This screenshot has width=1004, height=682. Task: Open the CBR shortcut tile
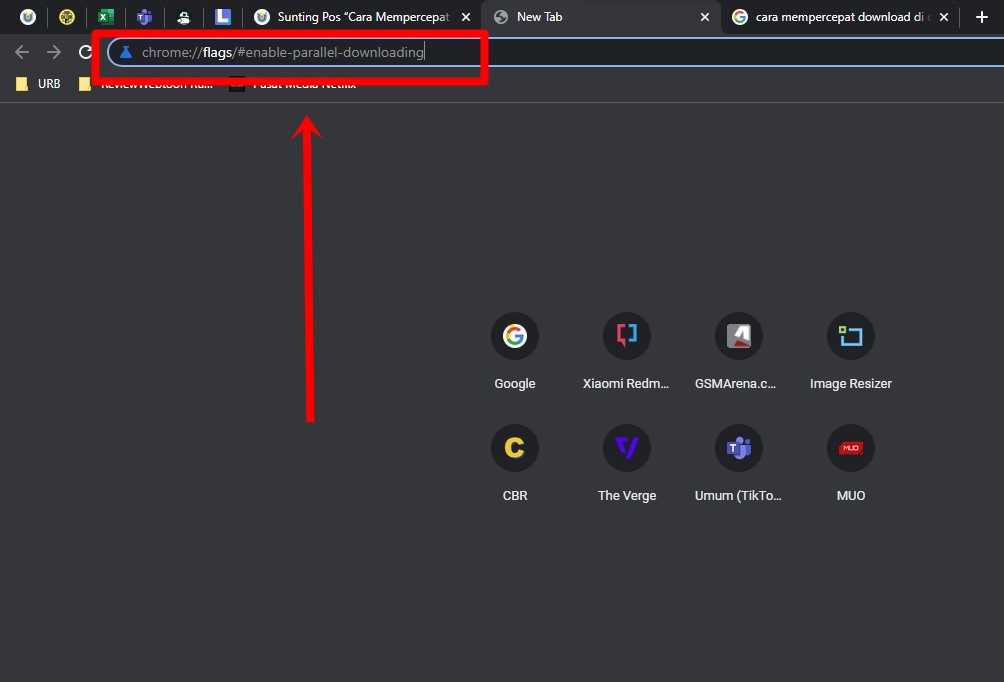coord(514,449)
